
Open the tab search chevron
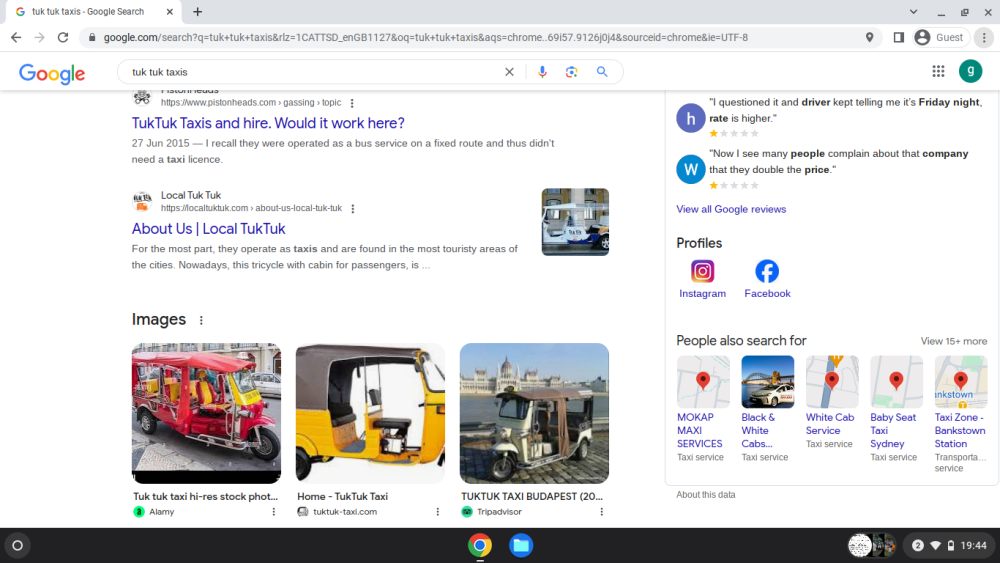pos(913,11)
